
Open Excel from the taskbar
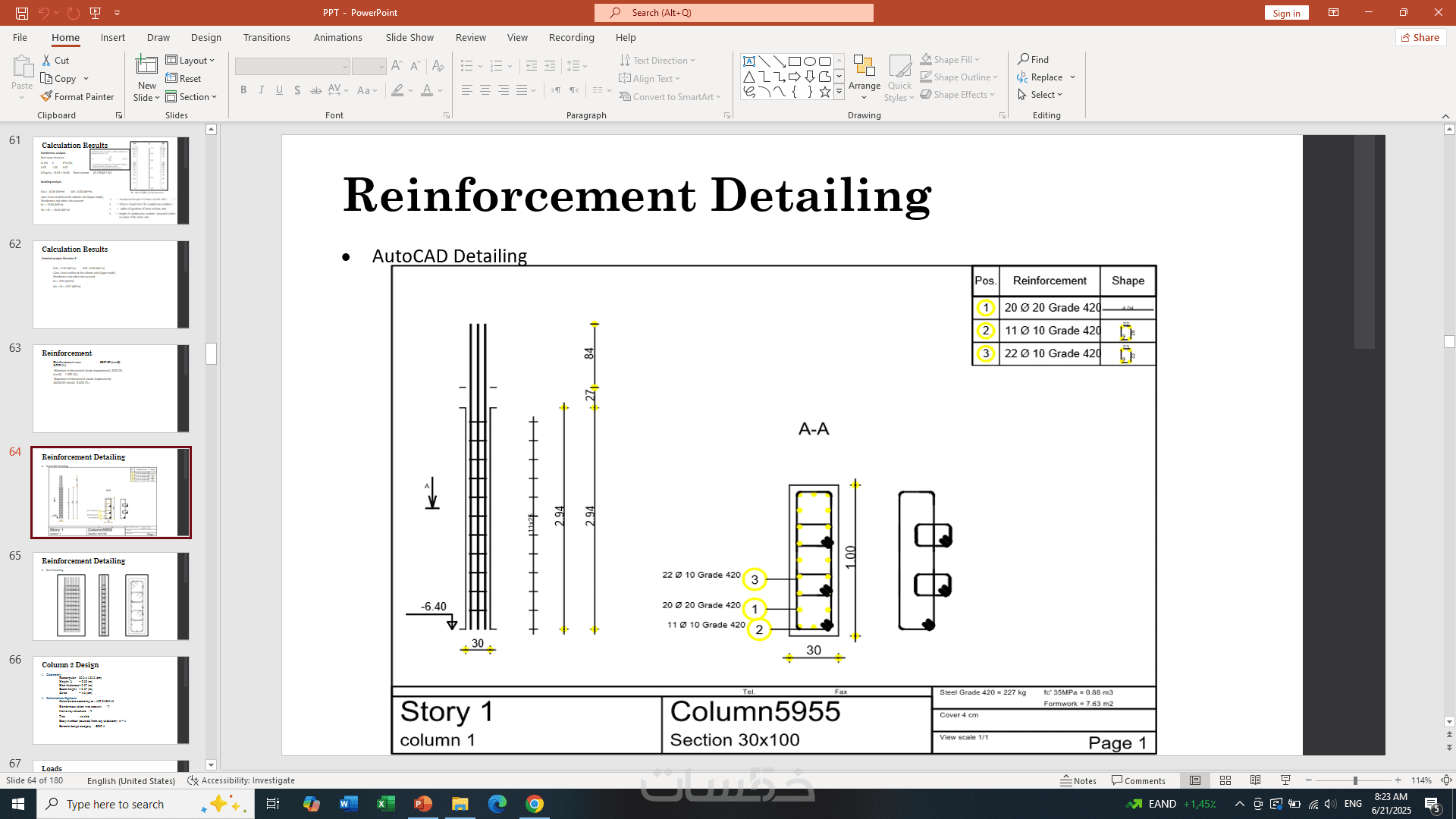point(385,804)
